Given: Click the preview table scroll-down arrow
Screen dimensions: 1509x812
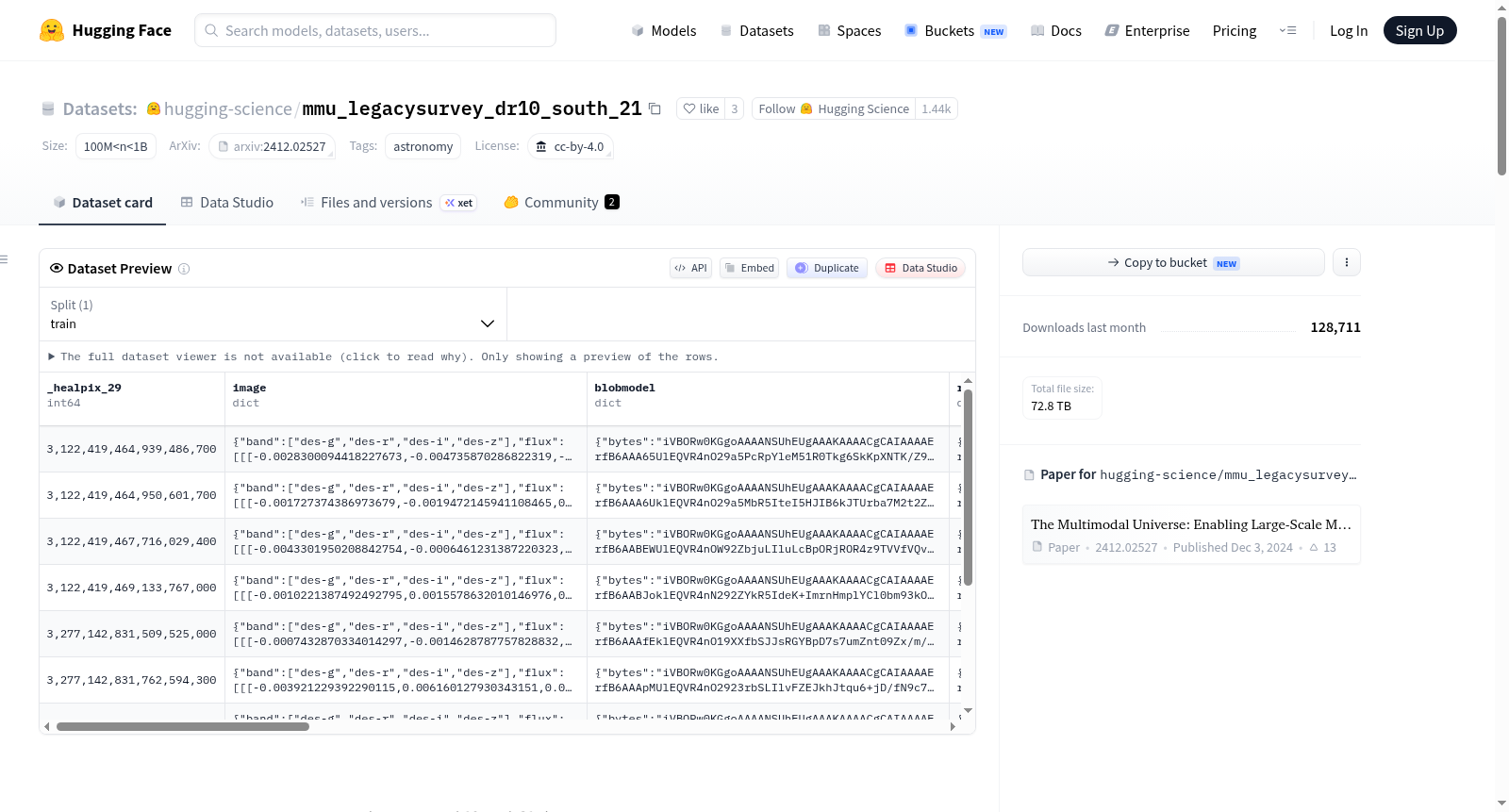Looking at the screenshot, I should pyautogui.click(x=968, y=710).
